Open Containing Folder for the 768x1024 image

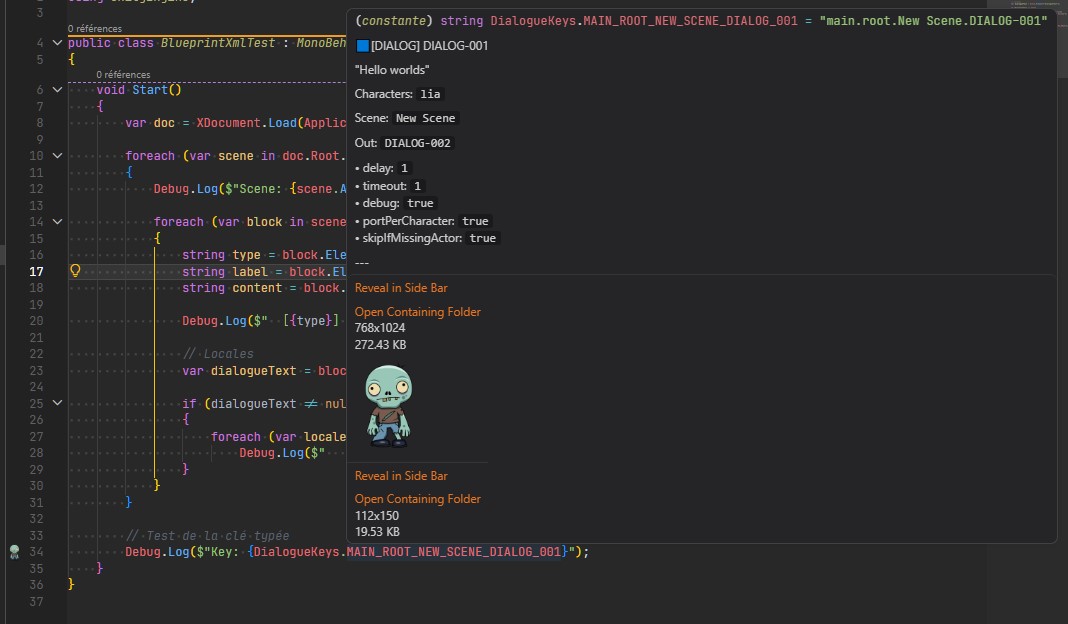(417, 311)
